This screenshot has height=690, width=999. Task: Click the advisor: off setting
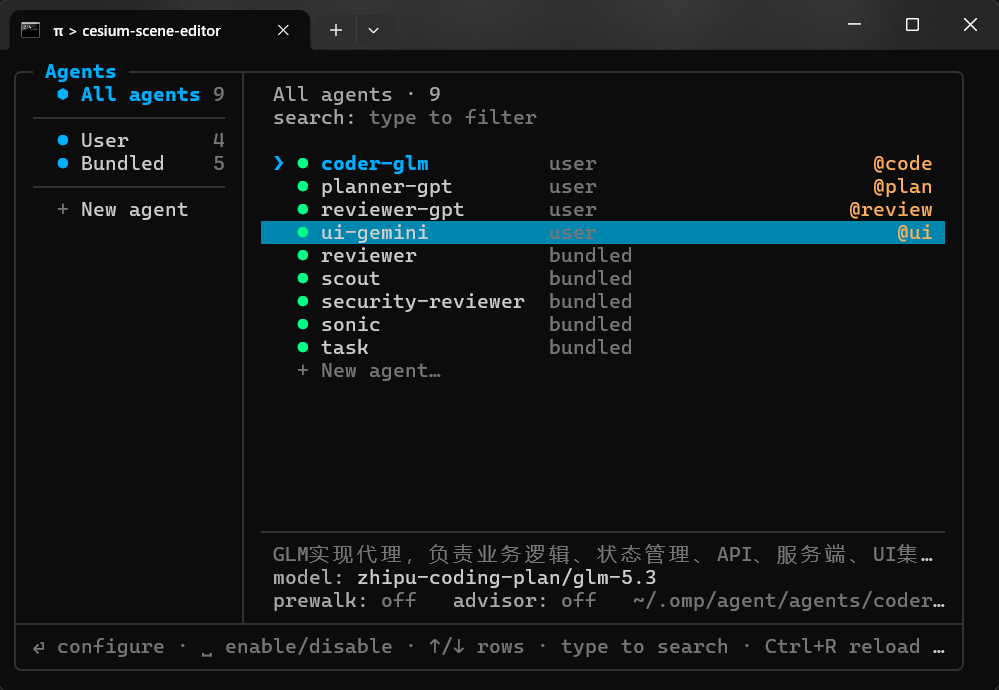pos(524,601)
